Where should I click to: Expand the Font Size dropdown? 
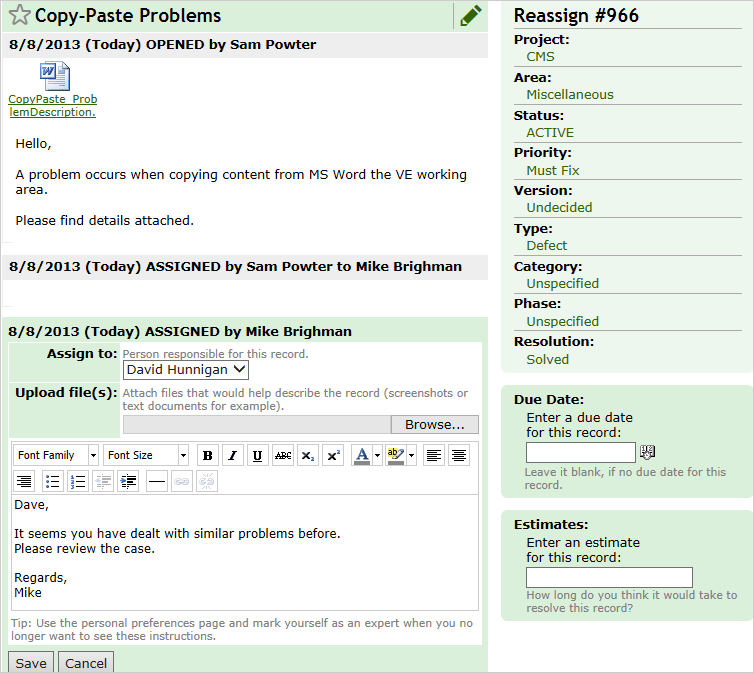pos(146,456)
